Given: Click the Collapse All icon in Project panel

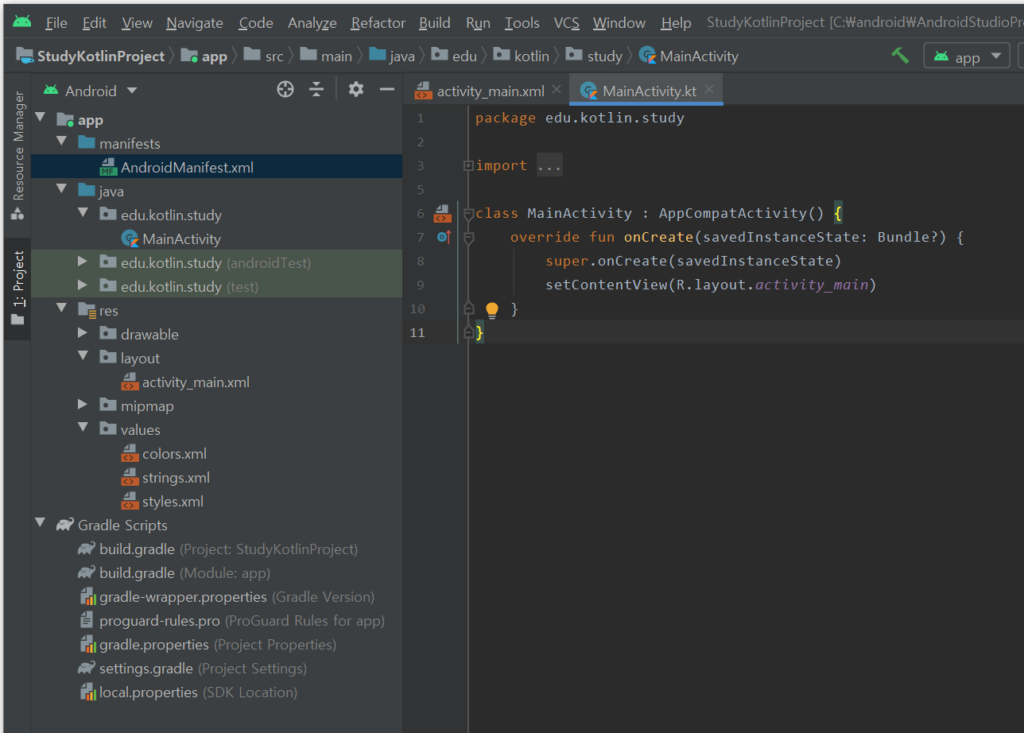Looking at the screenshot, I should pyautogui.click(x=317, y=90).
